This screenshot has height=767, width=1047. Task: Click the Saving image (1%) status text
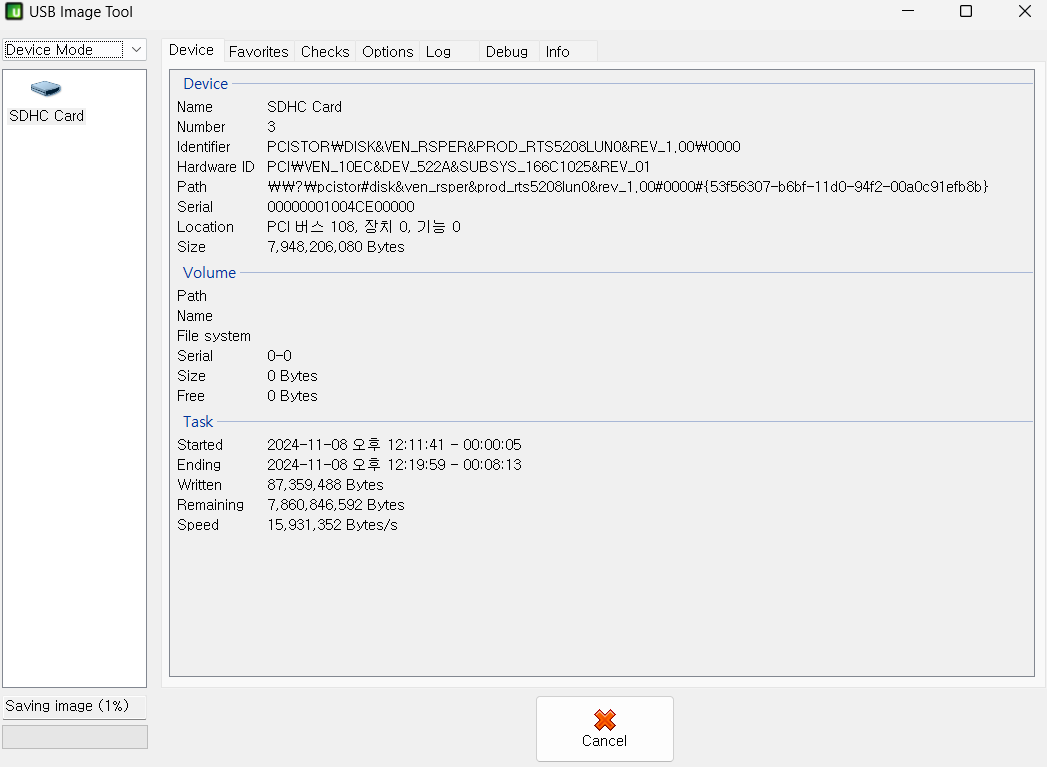[x=67, y=706]
